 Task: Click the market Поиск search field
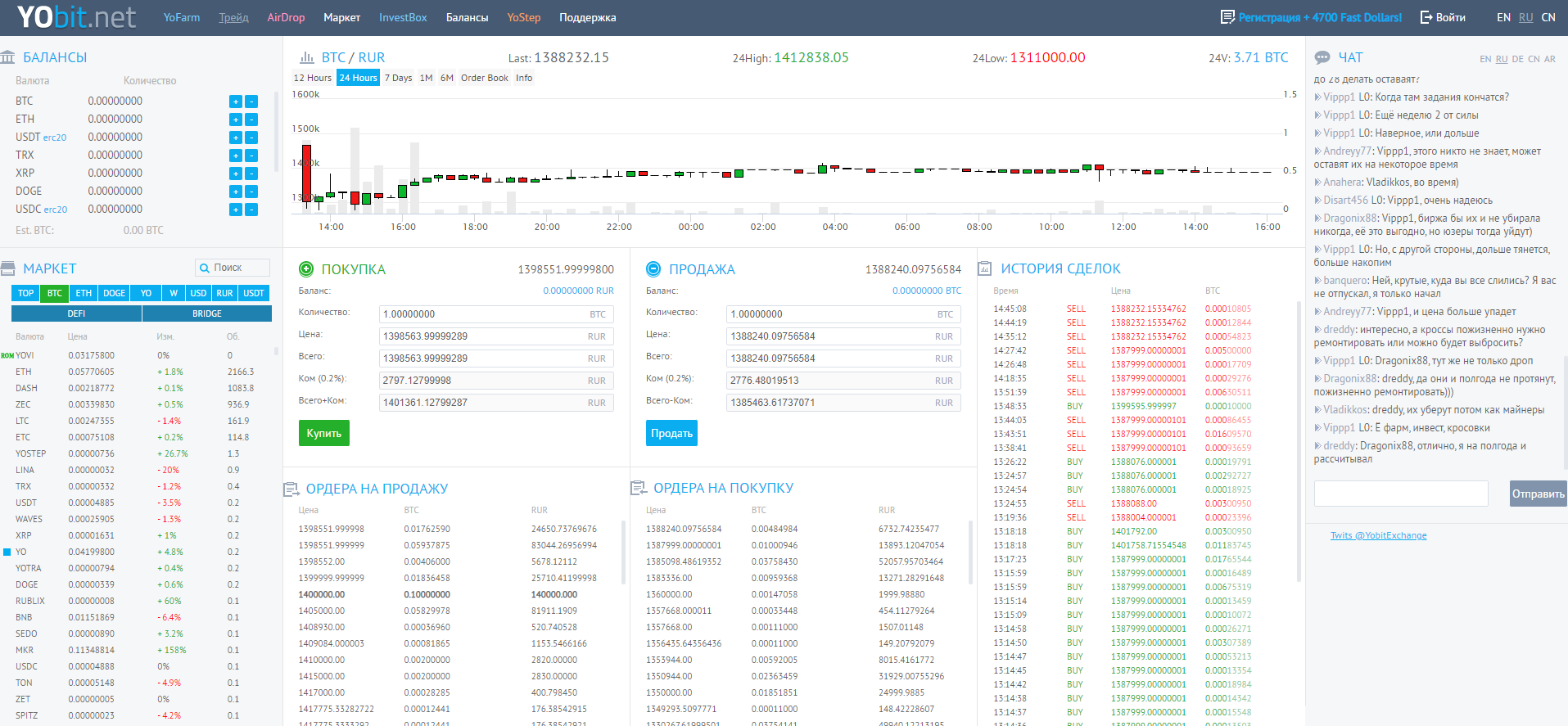(x=233, y=268)
